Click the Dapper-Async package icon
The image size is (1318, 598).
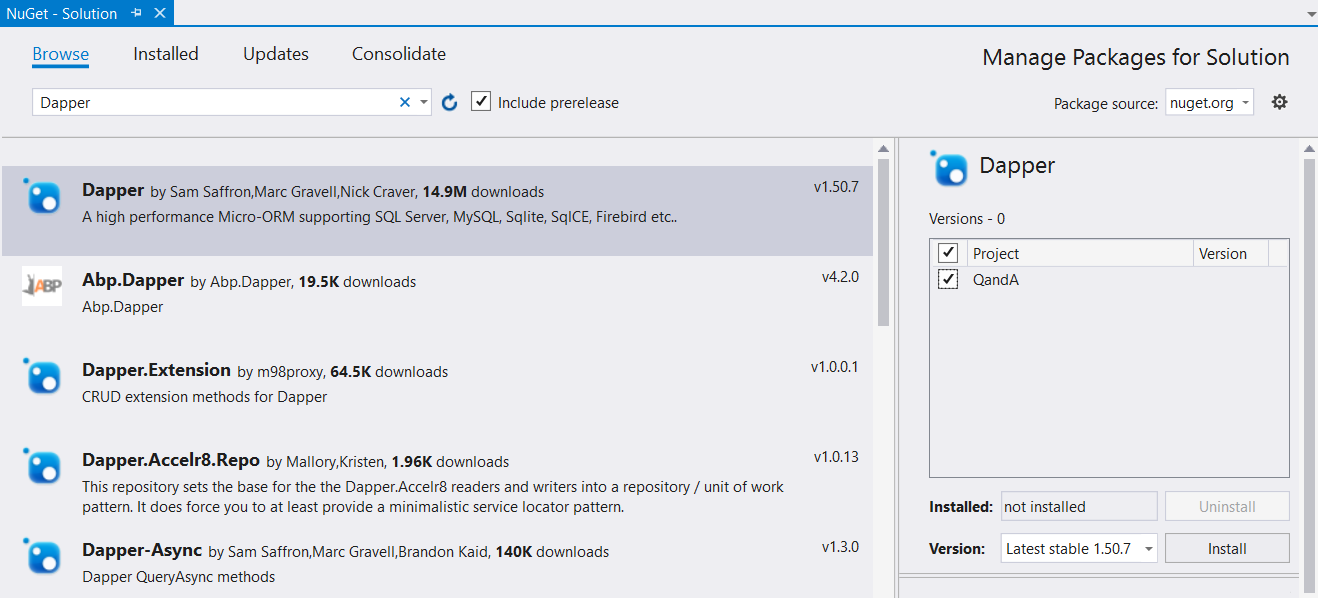[x=42, y=557]
